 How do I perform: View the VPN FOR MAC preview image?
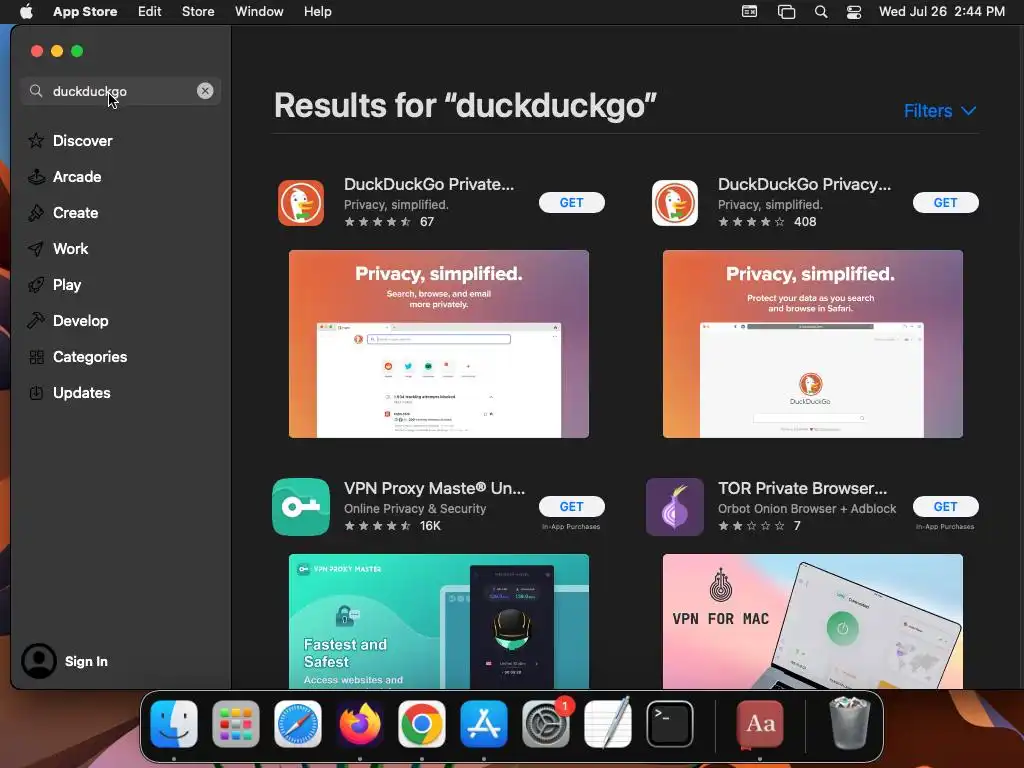click(x=812, y=621)
